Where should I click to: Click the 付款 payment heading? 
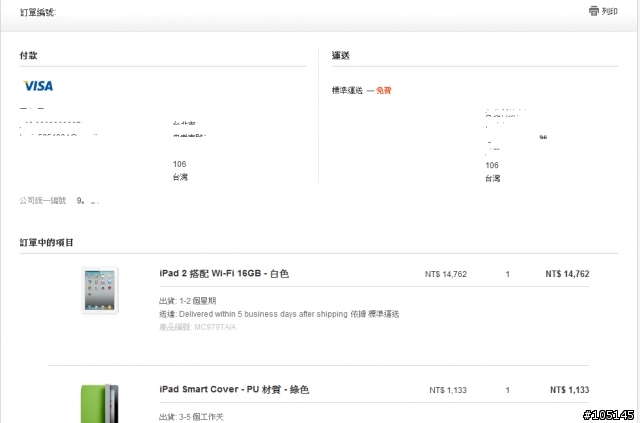(28, 55)
